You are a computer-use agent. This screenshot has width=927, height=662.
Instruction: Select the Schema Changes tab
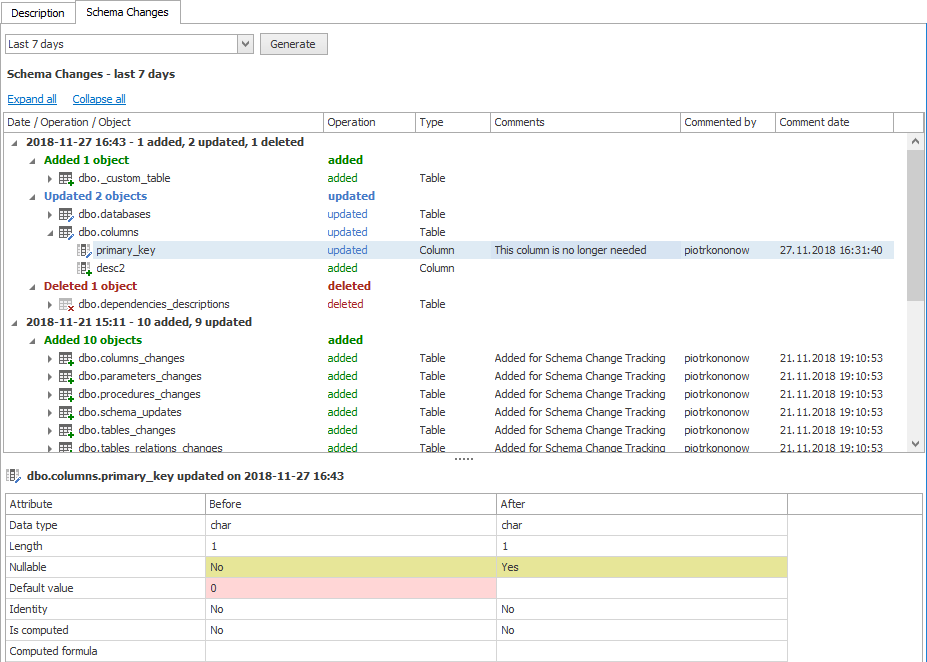point(127,13)
